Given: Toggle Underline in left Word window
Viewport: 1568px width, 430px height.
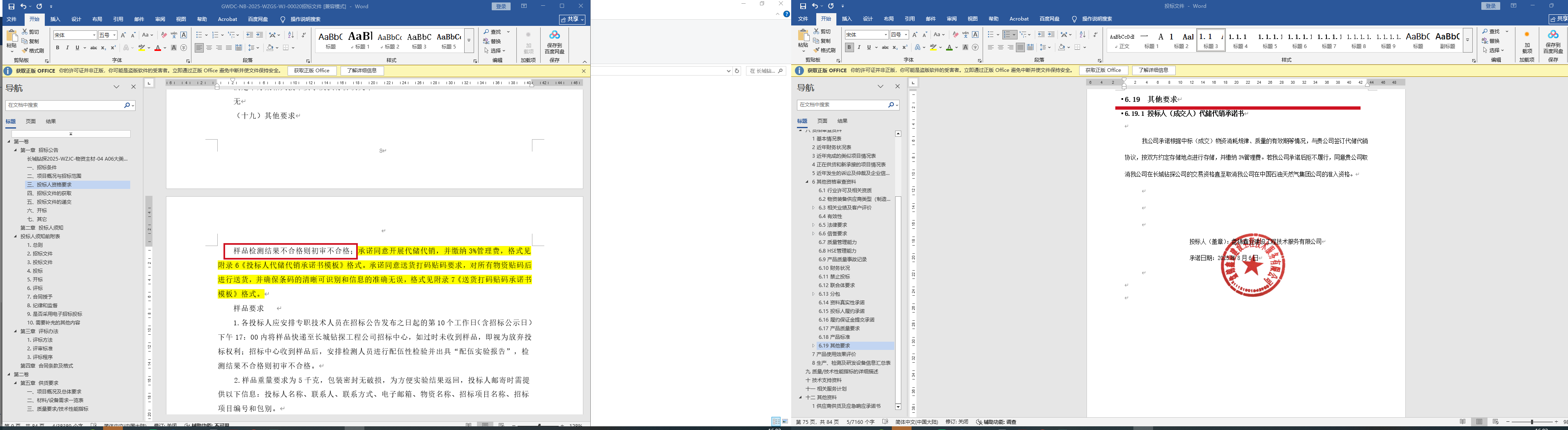Looking at the screenshot, I should pyautogui.click(x=77, y=48).
